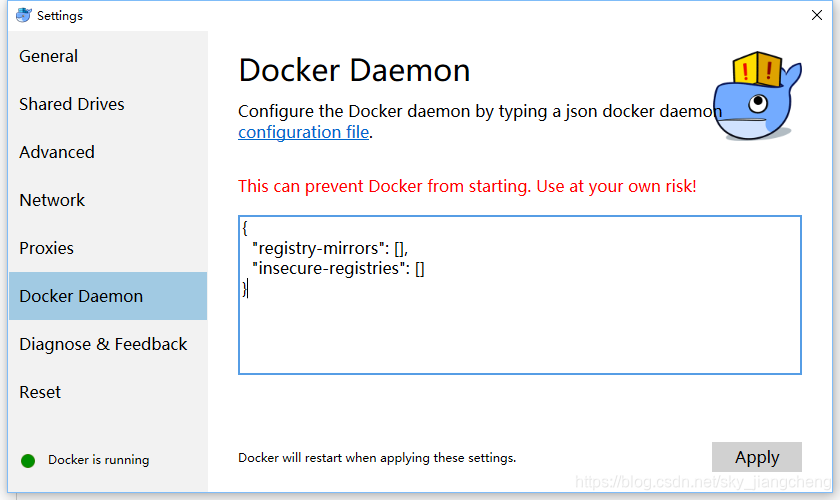Click the Docker whale title bar icon
This screenshot has height=500, width=840.
[x=24, y=15]
